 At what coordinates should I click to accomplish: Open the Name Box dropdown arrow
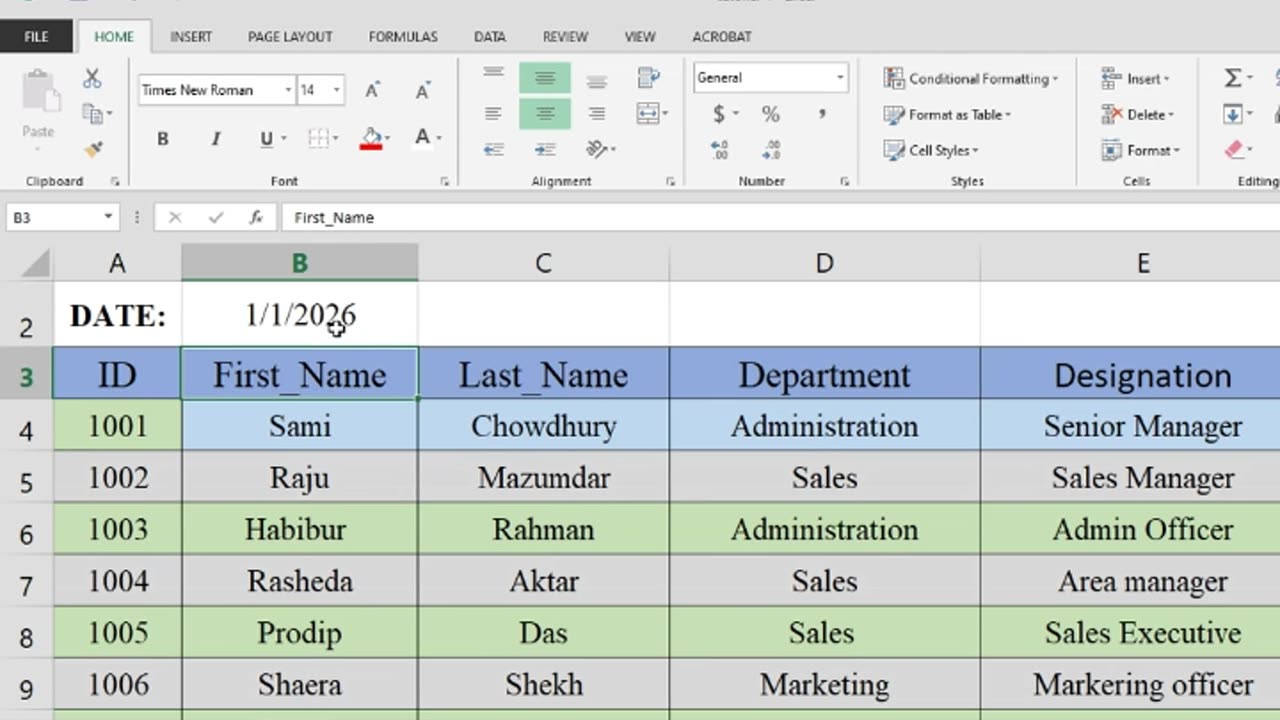108,217
